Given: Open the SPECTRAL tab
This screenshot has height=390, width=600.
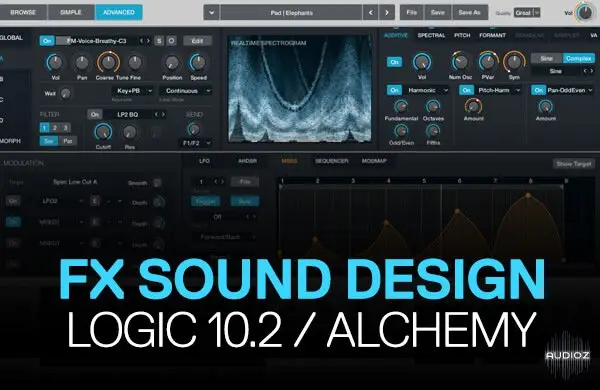Looking at the screenshot, I should [431, 35].
